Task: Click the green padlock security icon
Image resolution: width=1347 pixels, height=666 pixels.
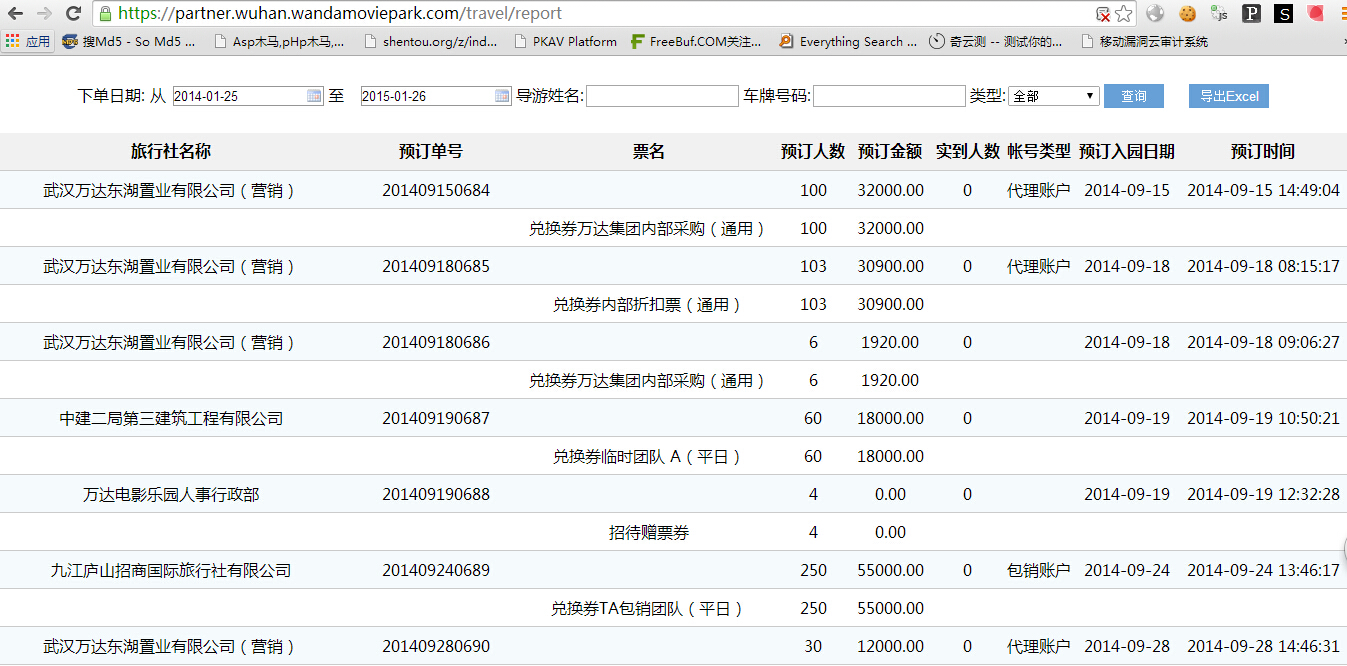Action: [105, 14]
